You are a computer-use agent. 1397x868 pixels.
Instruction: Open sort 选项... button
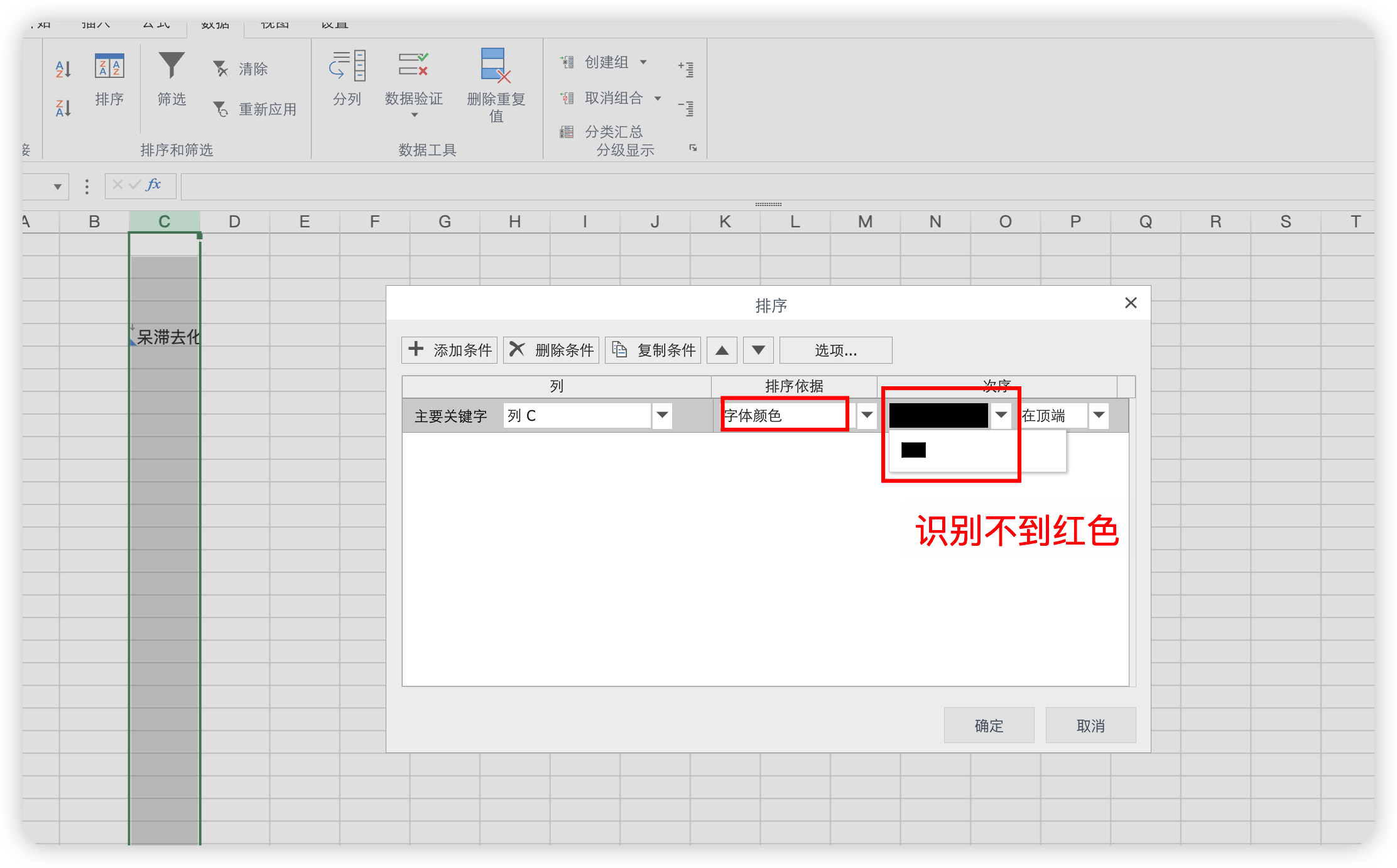coord(835,350)
